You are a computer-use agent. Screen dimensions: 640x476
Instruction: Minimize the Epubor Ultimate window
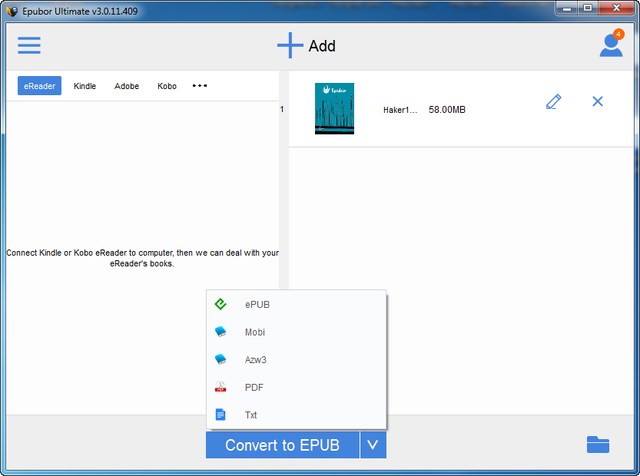point(567,8)
